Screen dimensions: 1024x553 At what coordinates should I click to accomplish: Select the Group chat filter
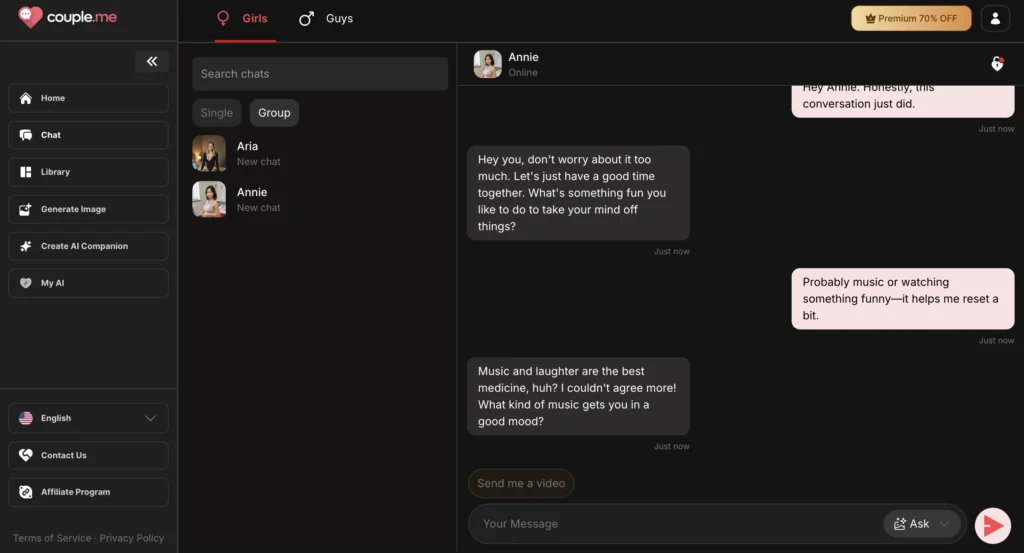point(274,113)
